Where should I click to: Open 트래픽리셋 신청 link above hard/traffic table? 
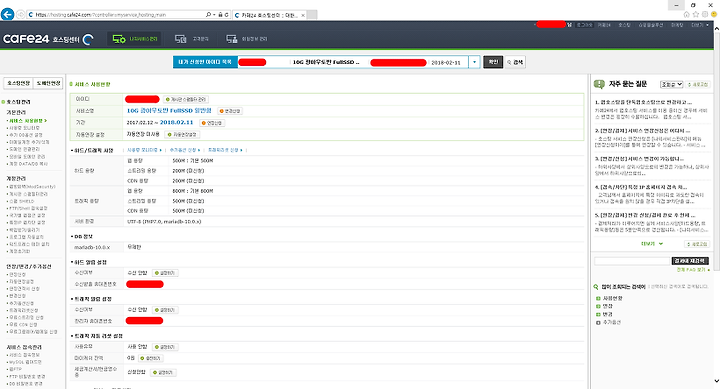click(225, 150)
